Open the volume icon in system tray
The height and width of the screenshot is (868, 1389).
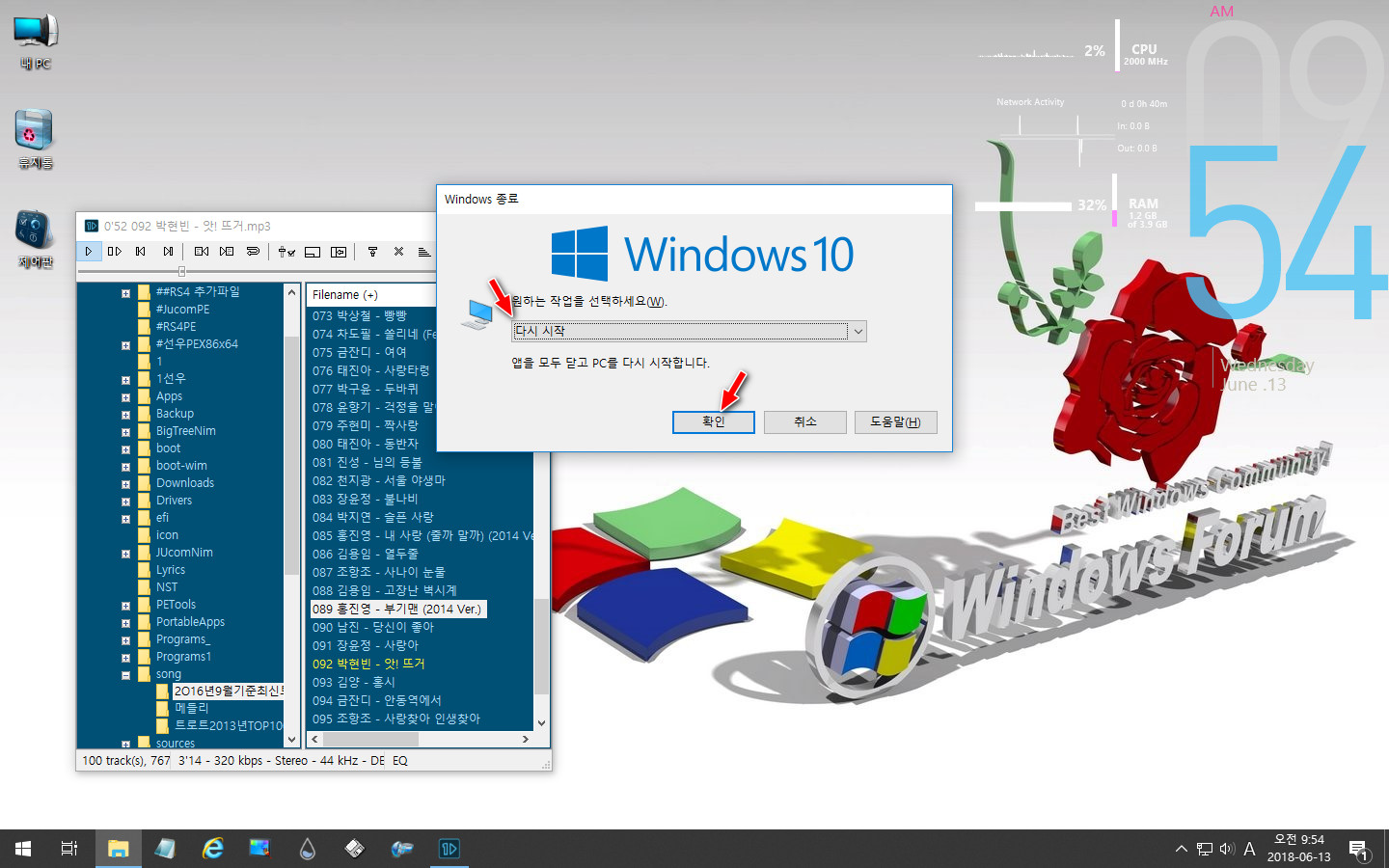tap(1226, 849)
